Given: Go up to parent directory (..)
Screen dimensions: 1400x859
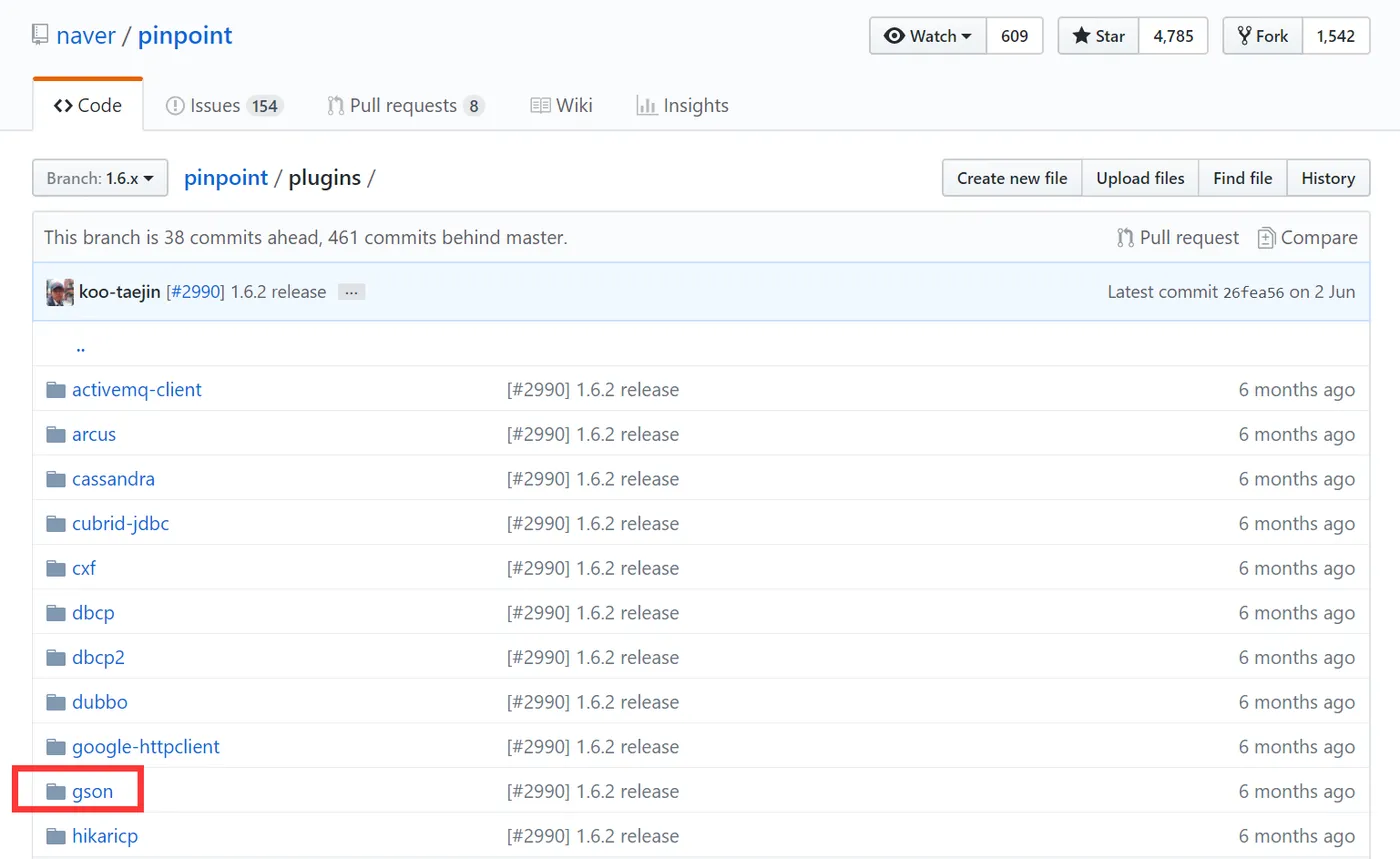Looking at the screenshot, I should point(80,348).
